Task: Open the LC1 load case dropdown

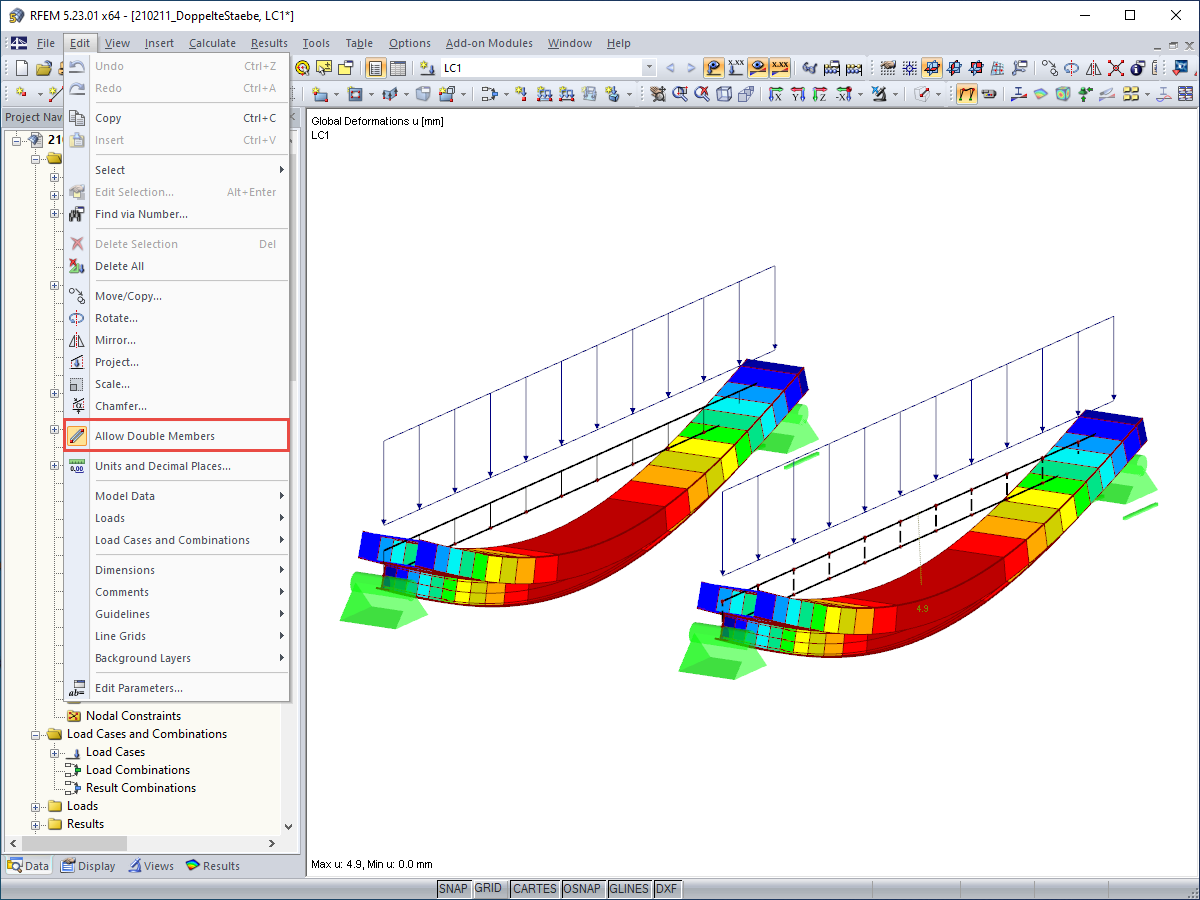Action: (x=648, y=68)
